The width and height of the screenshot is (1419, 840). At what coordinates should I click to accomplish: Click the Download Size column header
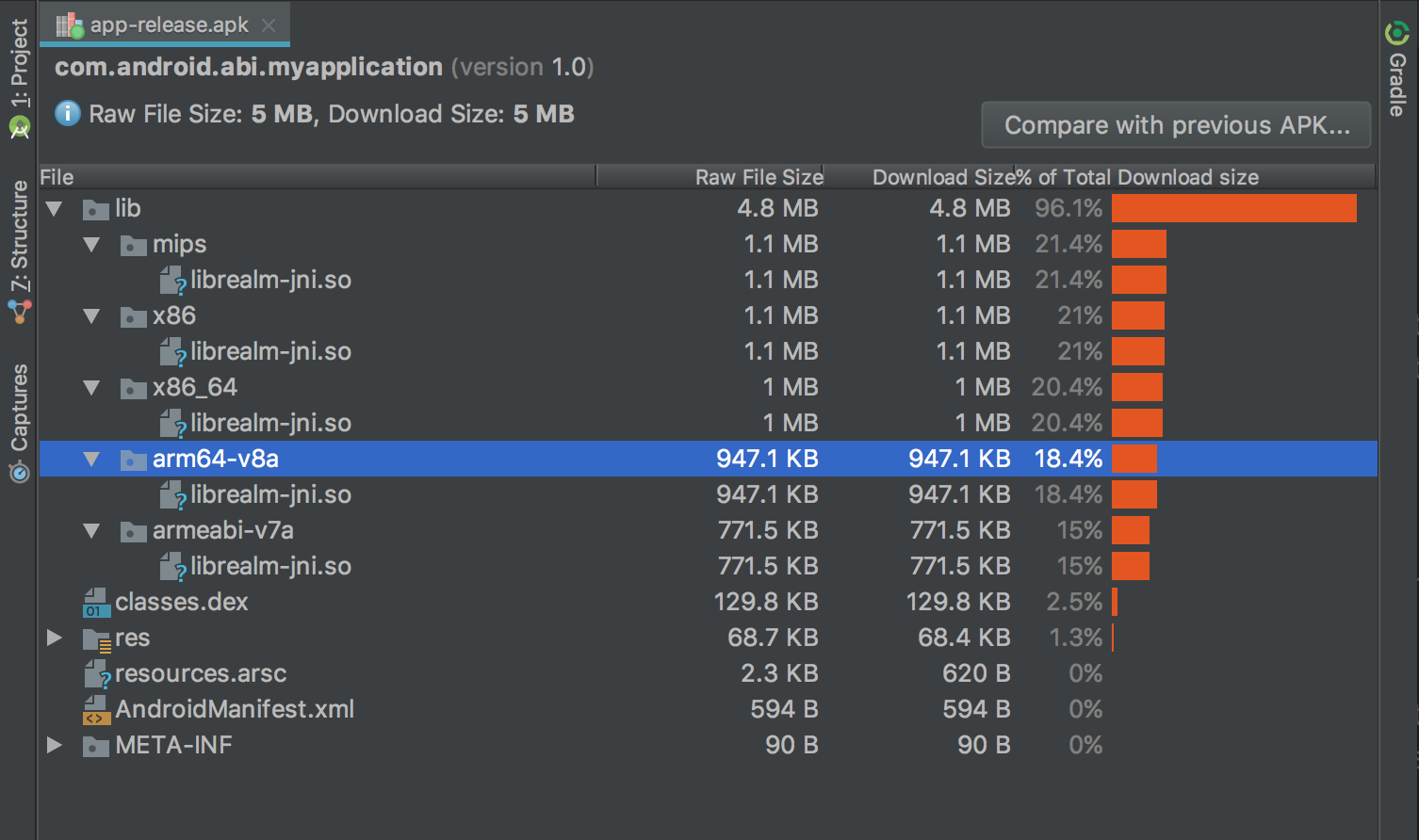pos(920,177)
